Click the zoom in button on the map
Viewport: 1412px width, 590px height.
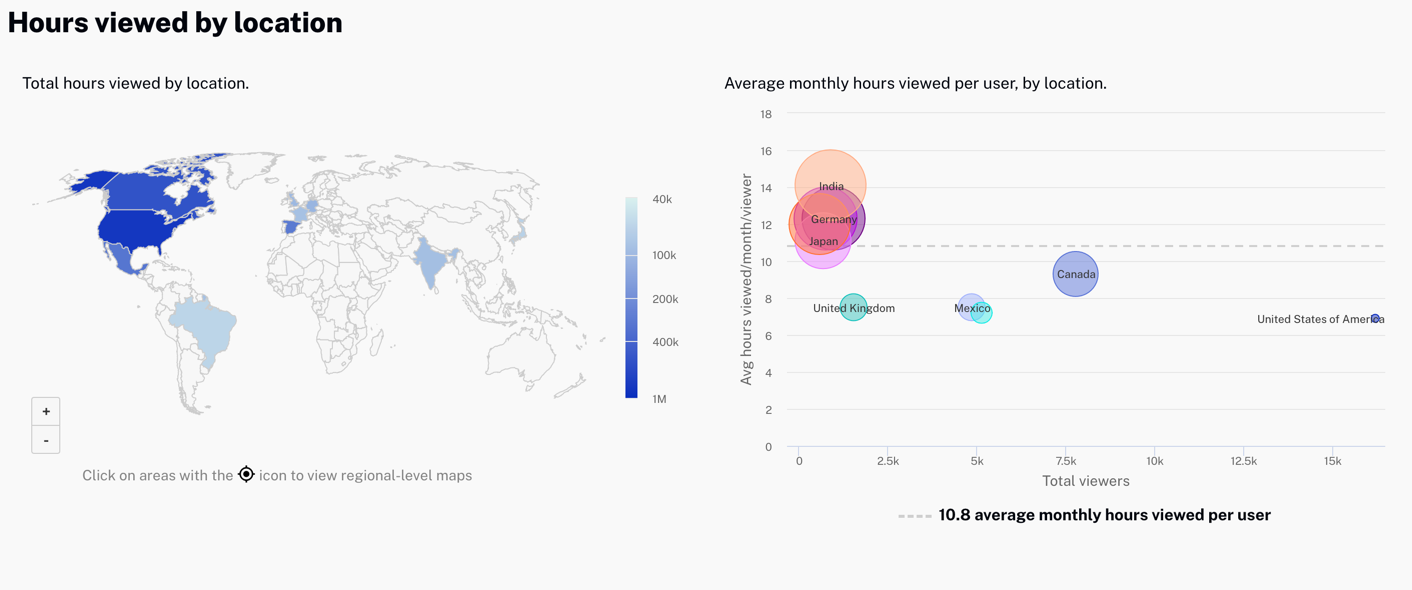pos(45,410)
